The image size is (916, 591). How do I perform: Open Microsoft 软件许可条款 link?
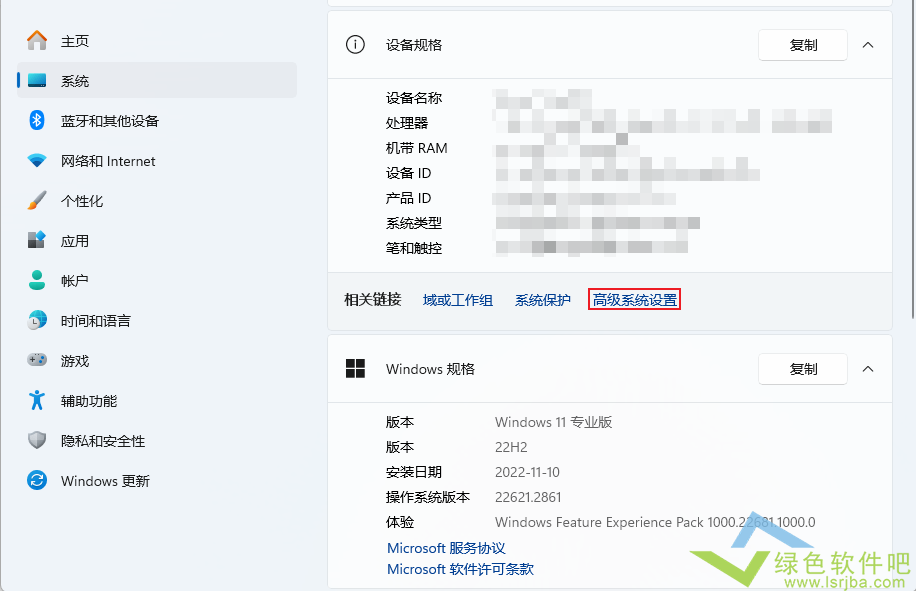click(x=460, y=569)
